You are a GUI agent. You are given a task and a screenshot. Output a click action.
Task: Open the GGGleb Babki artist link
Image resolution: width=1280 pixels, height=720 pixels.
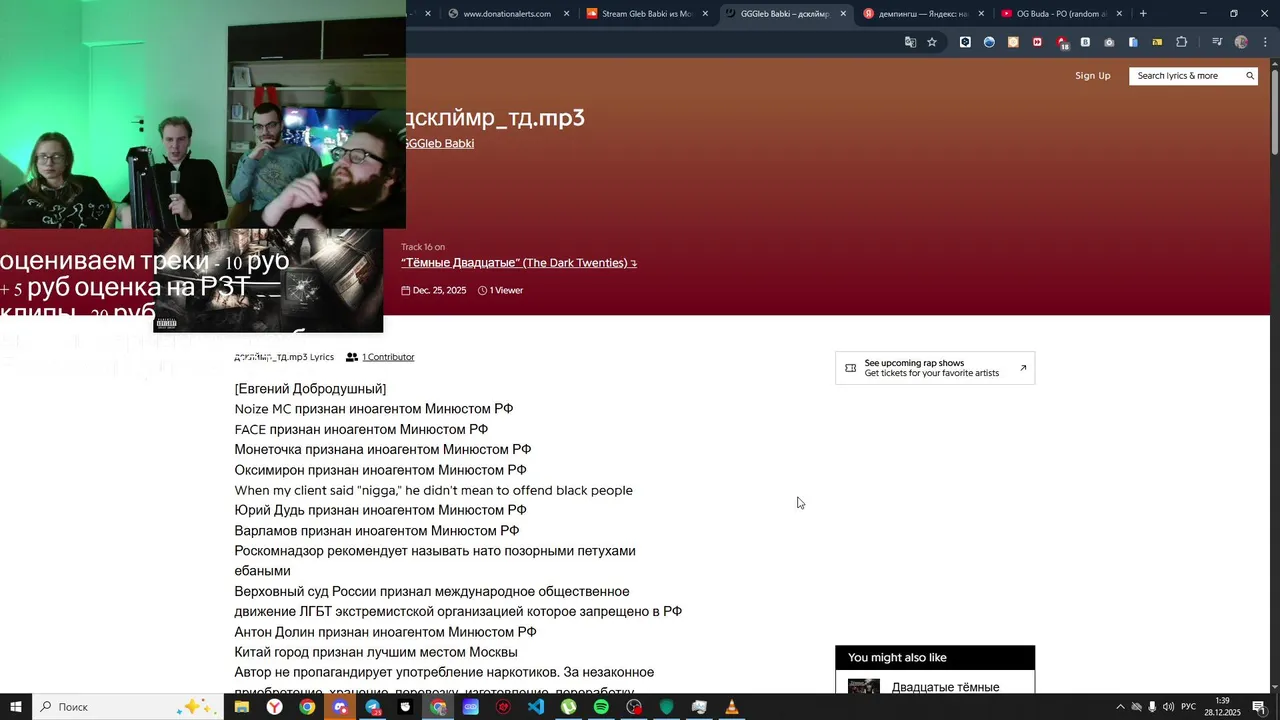(x=438, y=143)
